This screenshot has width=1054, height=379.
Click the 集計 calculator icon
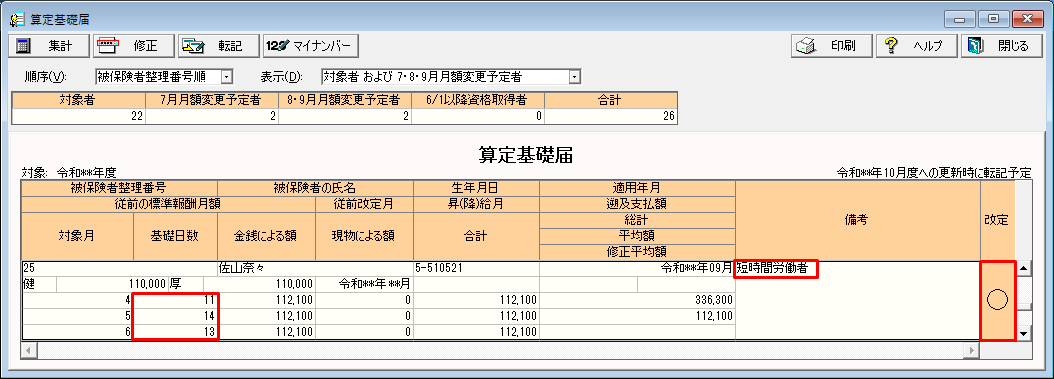coord(24,46)
